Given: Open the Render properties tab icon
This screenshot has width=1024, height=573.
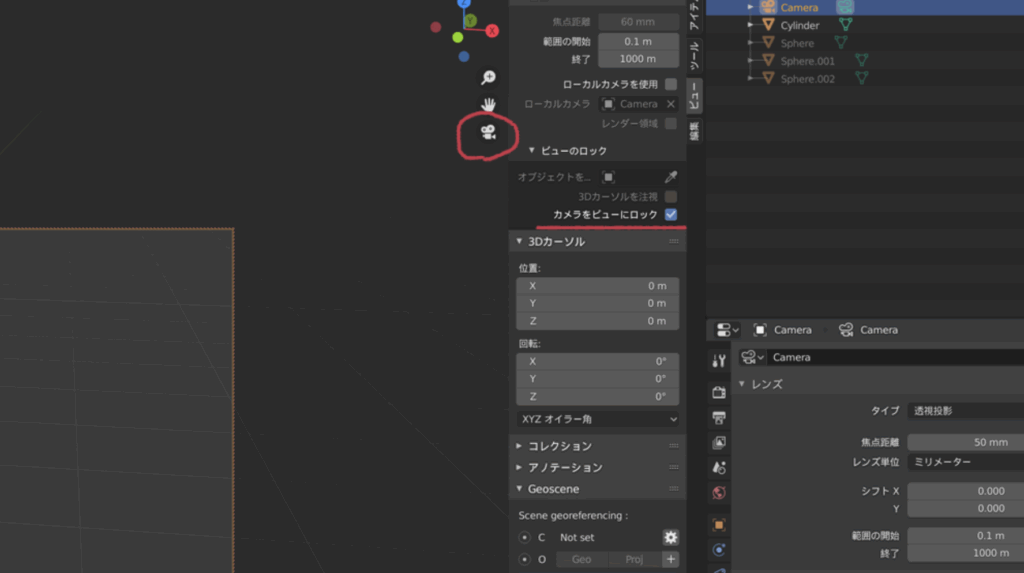Looking at the screenshot, I should [x=718, y=392].
